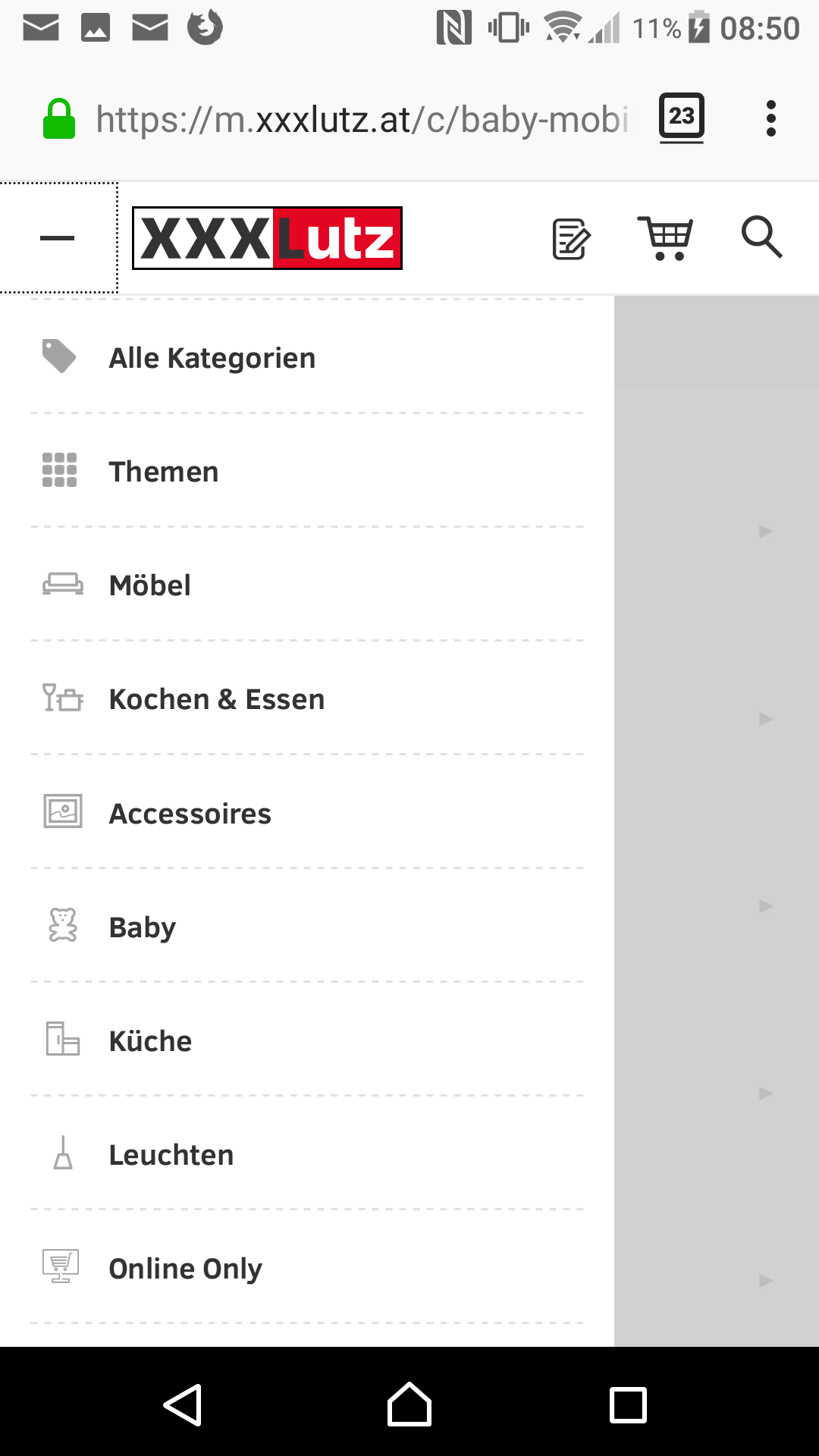Open the browser three-dot menu
The image size is (819, 1456).
771,118
